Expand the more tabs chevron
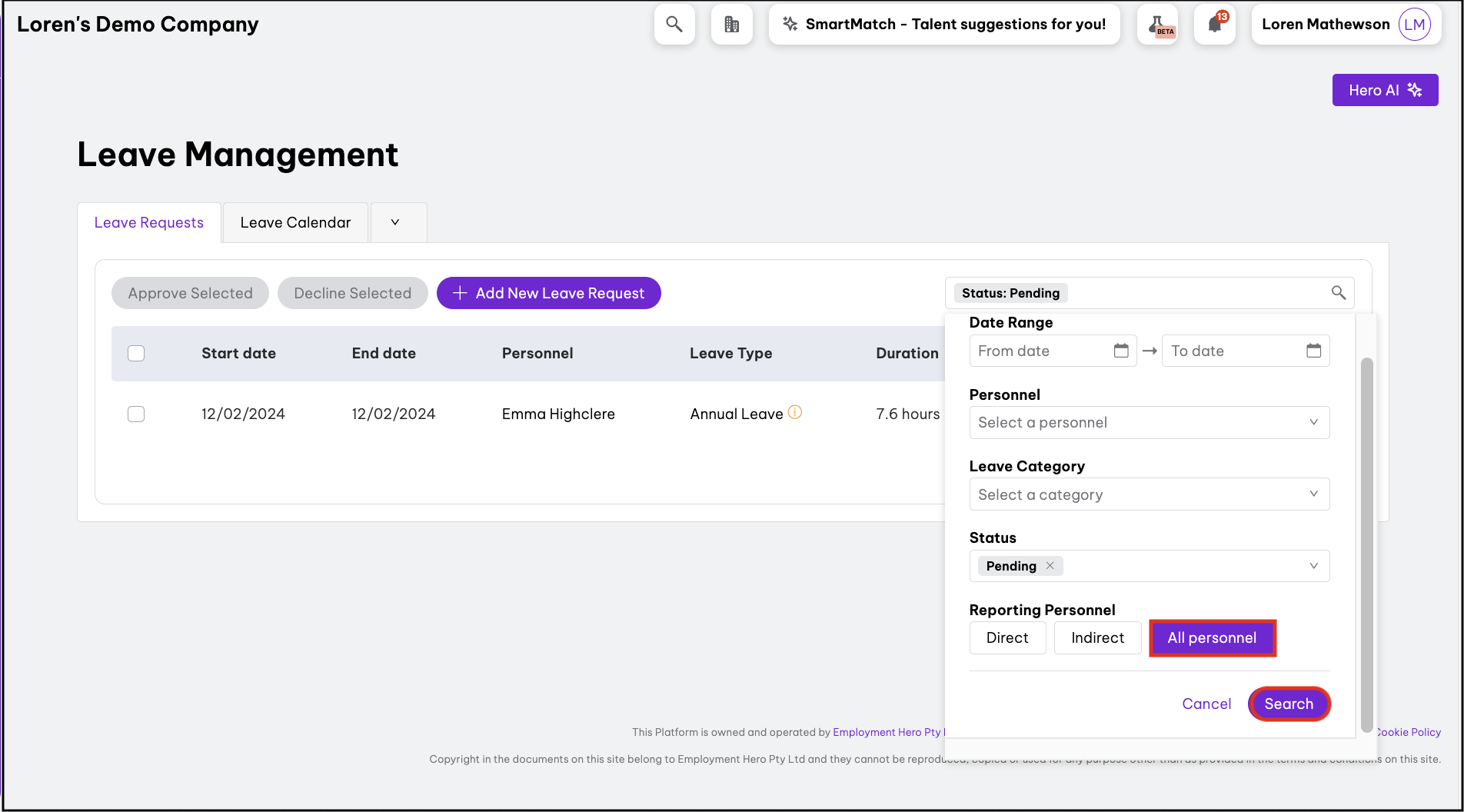This screenshot has width=1464, height=812. [395, 223]
